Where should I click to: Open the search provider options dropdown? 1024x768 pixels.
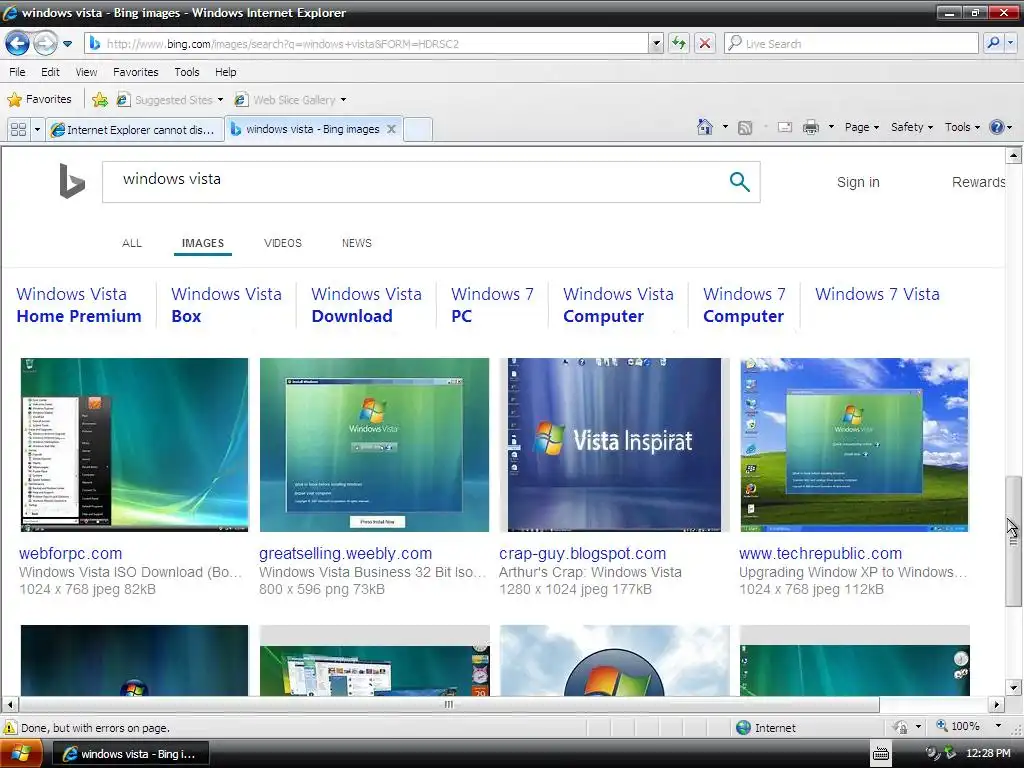[x=1010, y=44]
